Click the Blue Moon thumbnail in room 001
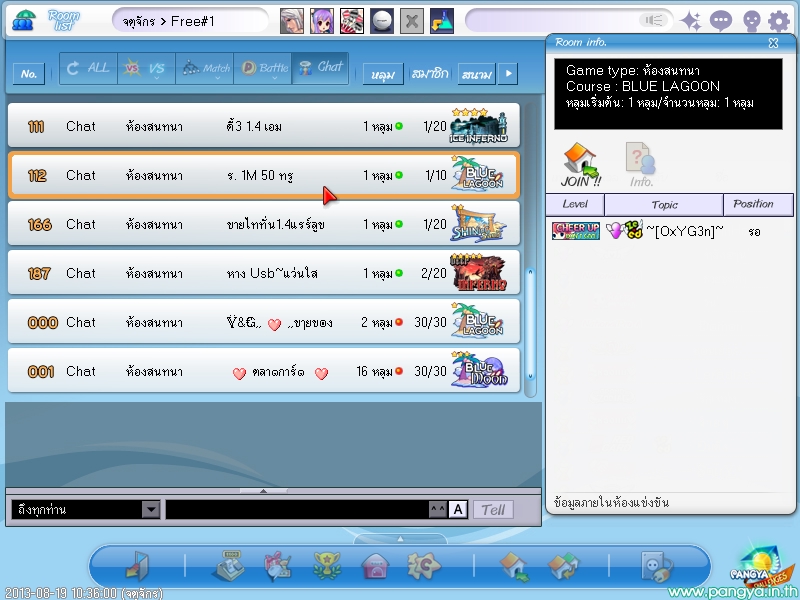 [x=480, y=369]
